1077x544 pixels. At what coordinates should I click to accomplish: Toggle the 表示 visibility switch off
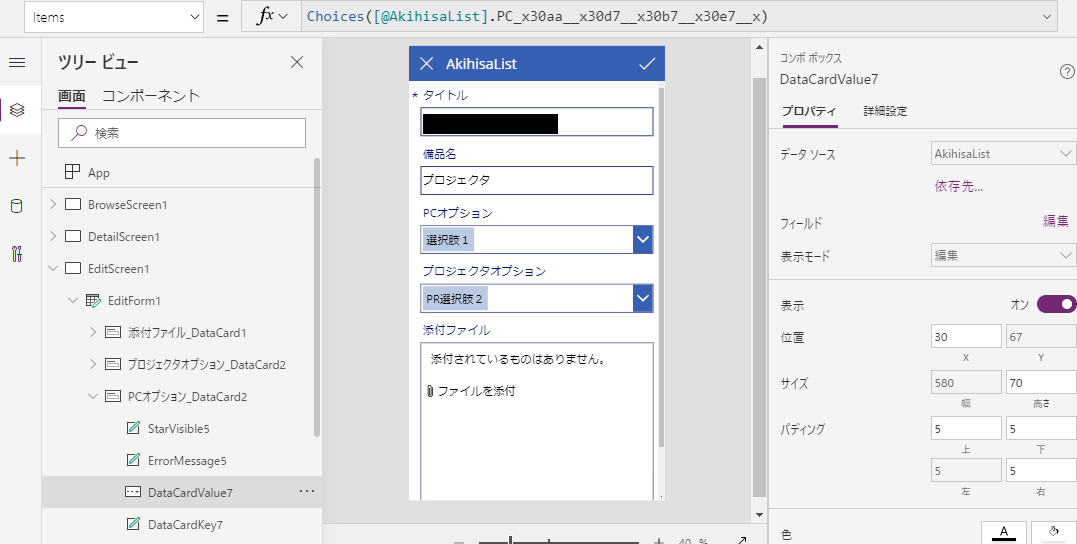tap(1056, 304)
